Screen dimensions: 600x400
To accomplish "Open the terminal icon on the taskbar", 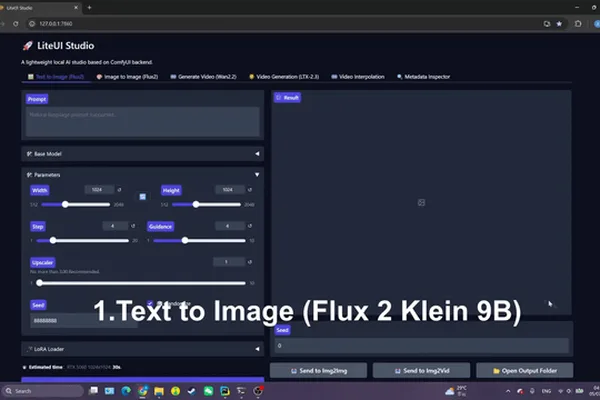I will pyautogui.click(x=241, y=391).
